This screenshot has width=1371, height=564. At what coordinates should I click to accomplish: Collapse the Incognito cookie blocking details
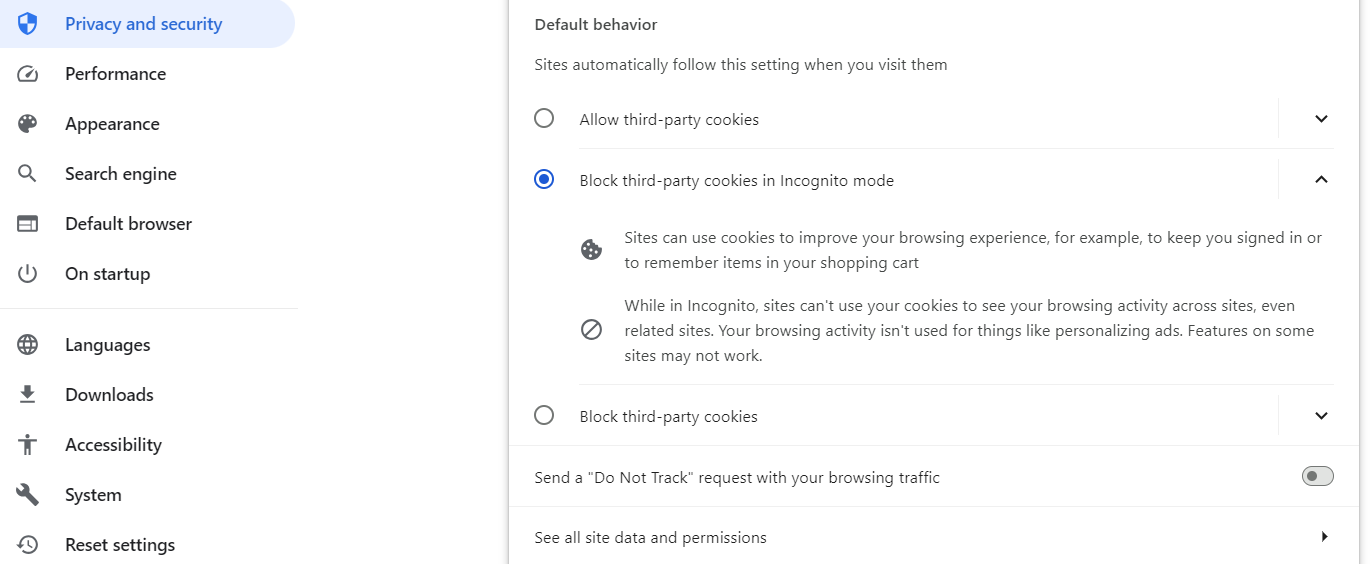pyautogui.click(x=1321, y=180)
